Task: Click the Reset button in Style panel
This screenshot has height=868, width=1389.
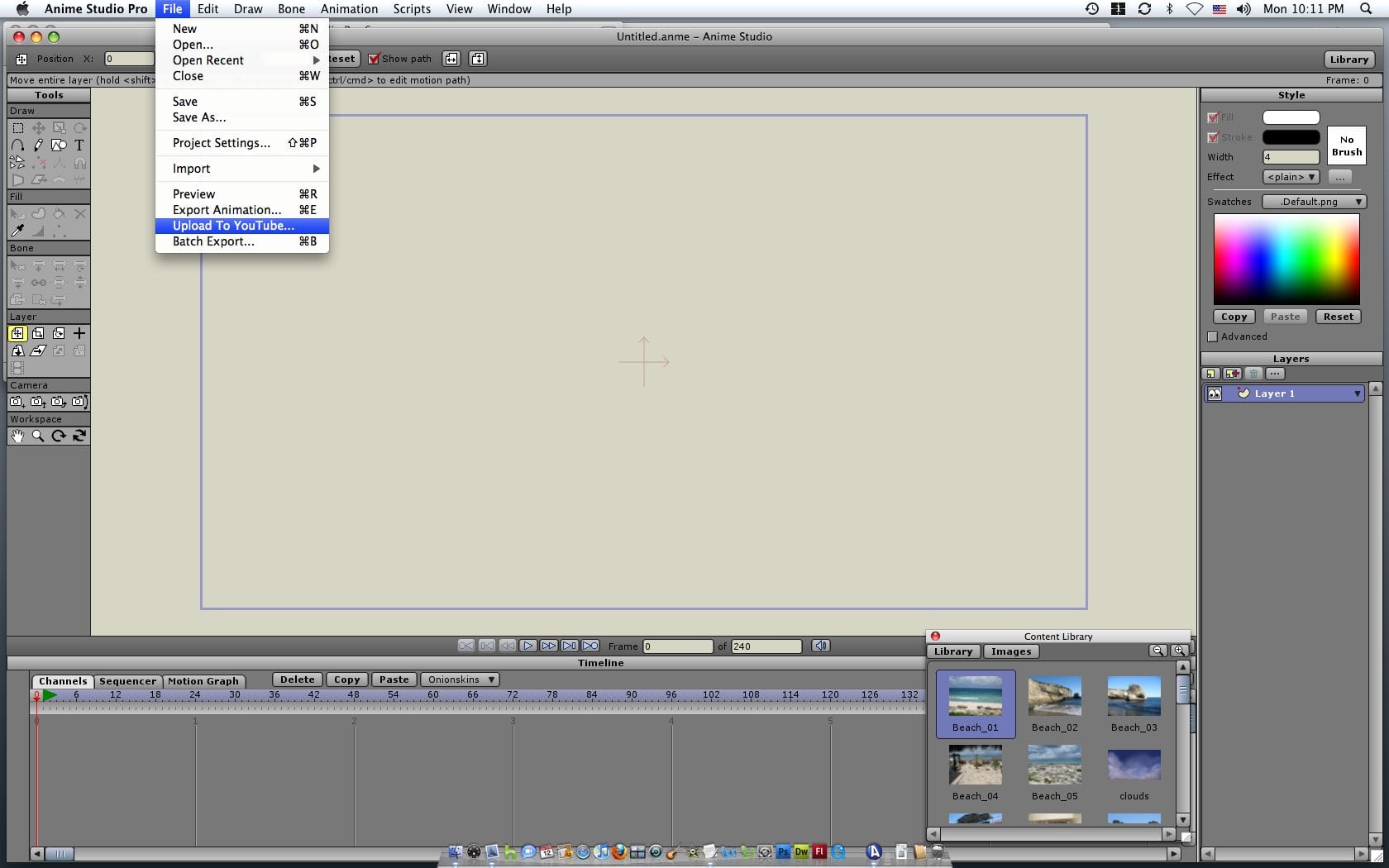Action: (x=1338, y=317)
